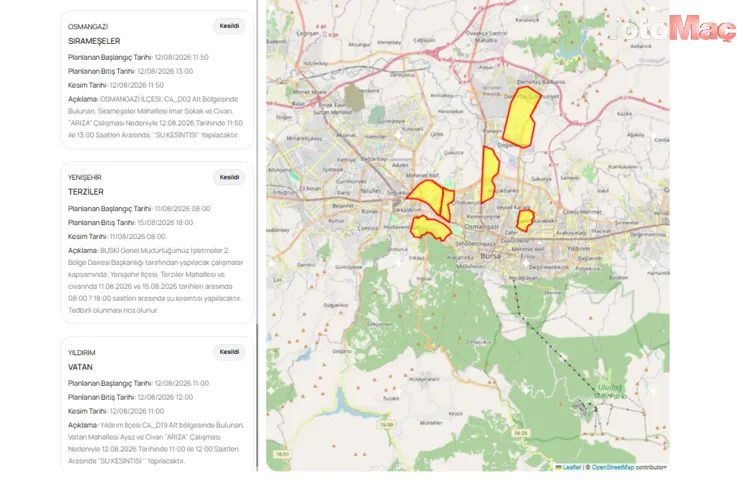Image resolution: width=752 pixels, height=482 pixels.
Task: Open the Leaflet attribution link
Action: coord(571,467)
